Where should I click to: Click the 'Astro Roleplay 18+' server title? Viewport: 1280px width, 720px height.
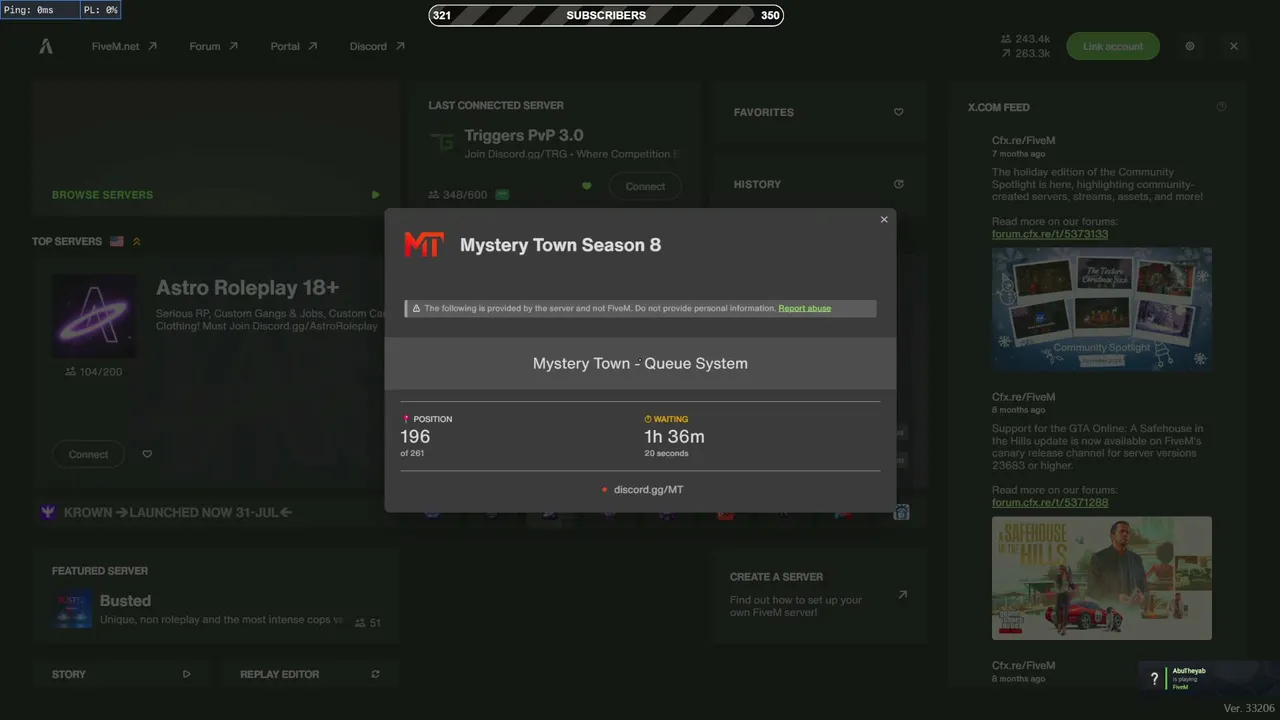pos(248,288)
